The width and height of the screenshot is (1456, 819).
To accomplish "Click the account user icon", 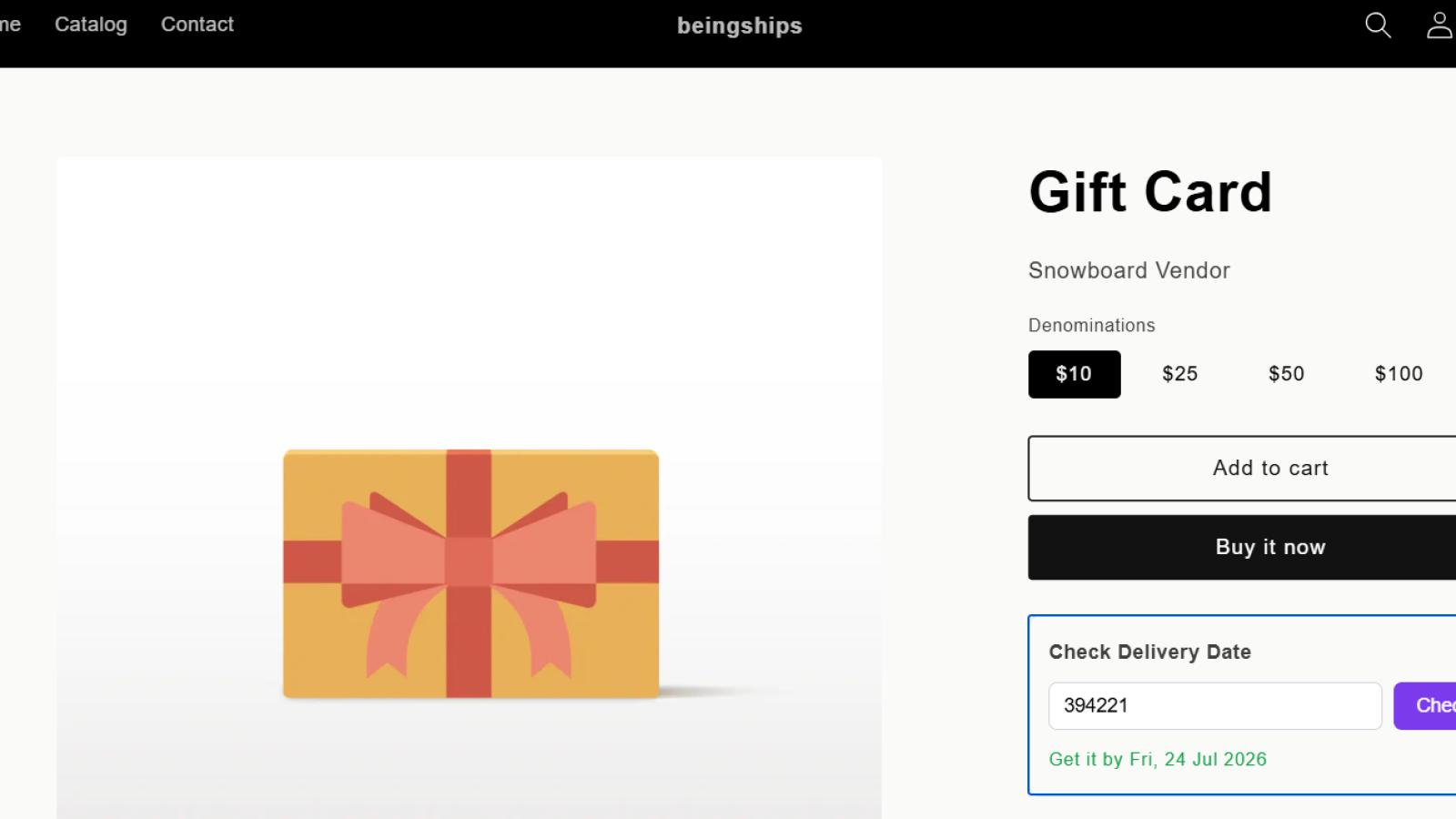I will [x=1440, y=25].
